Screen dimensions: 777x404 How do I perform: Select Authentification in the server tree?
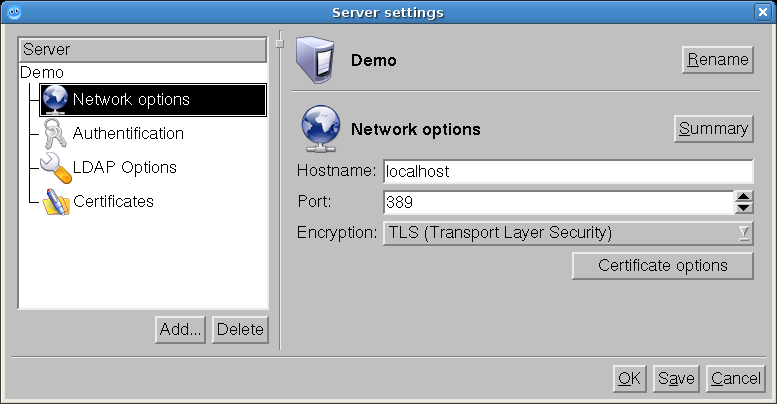click(x=128, y=134)
